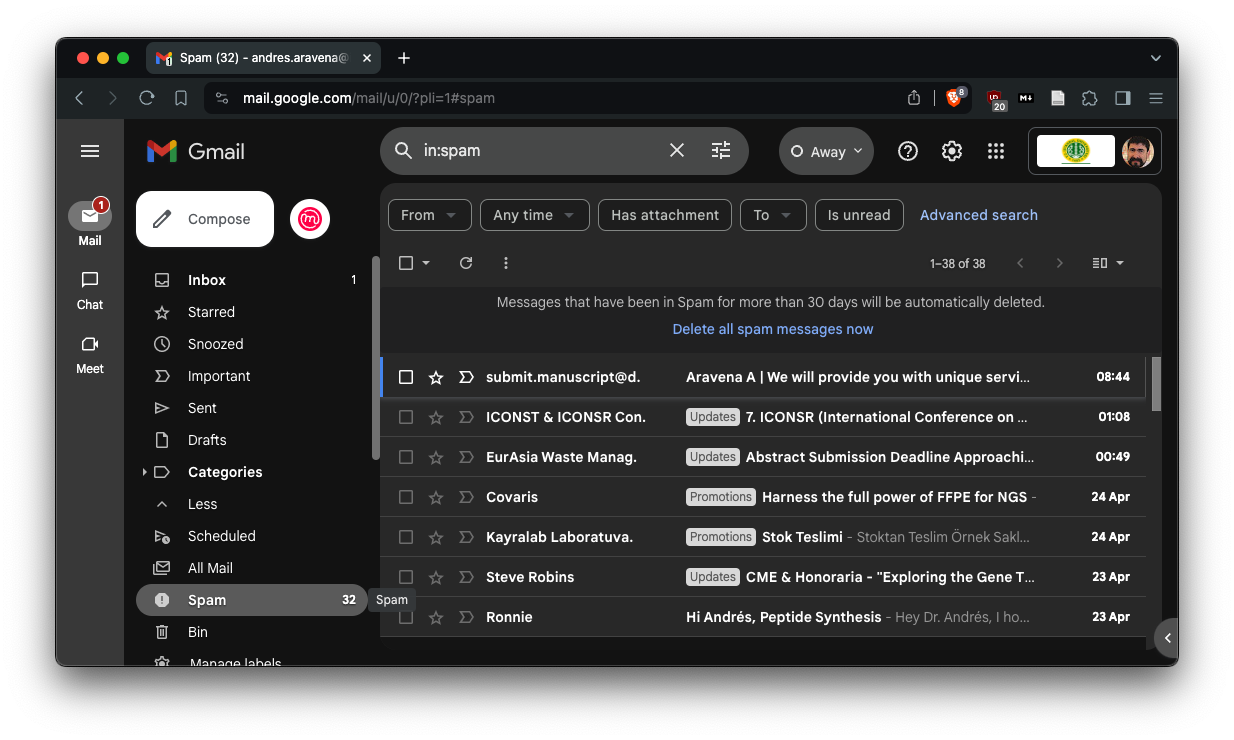
Task: Select the EurAsia Waste Management email checkbox
Action: click(406, 457)
